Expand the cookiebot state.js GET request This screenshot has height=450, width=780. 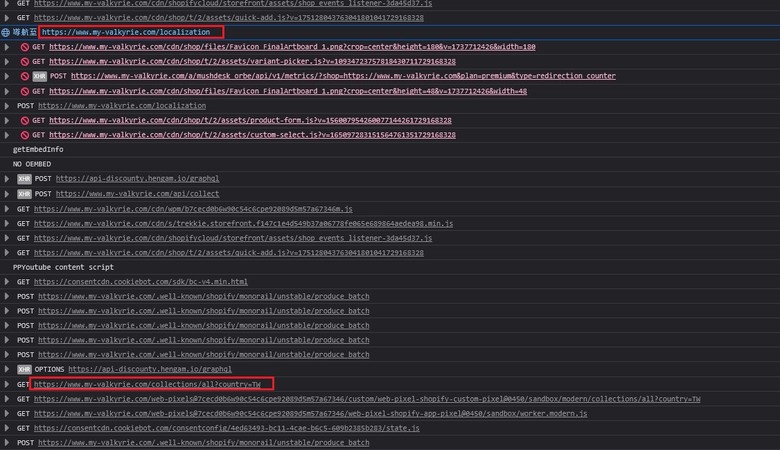click(x=6, y=428)
